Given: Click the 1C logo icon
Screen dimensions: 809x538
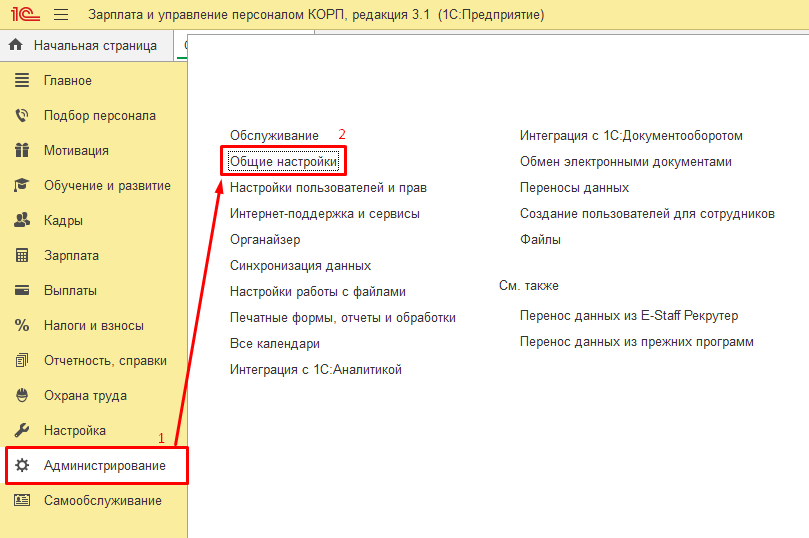Looking at the screenshot, I should [25, 14].
